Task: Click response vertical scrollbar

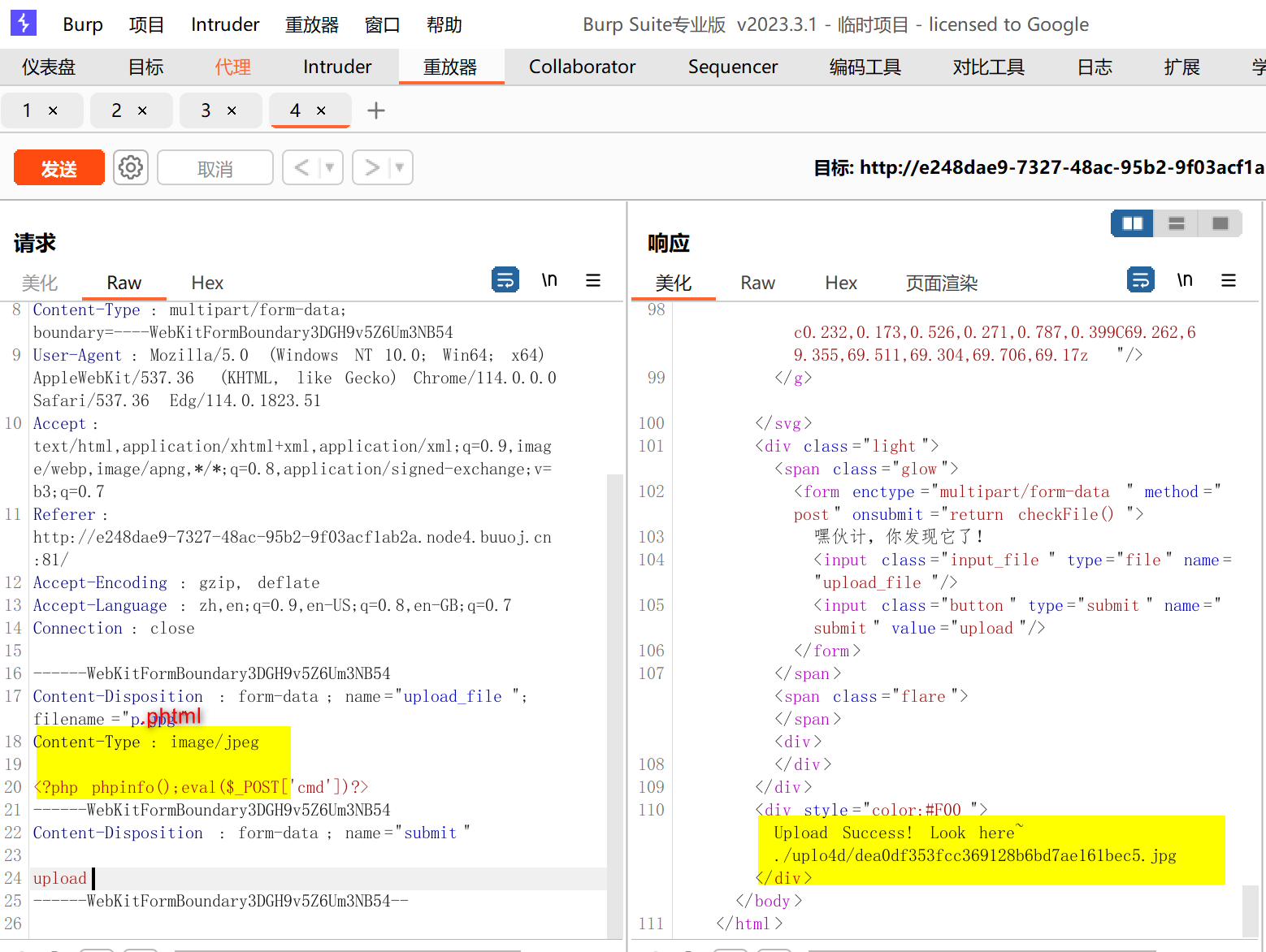Action: click(1251, 911)
